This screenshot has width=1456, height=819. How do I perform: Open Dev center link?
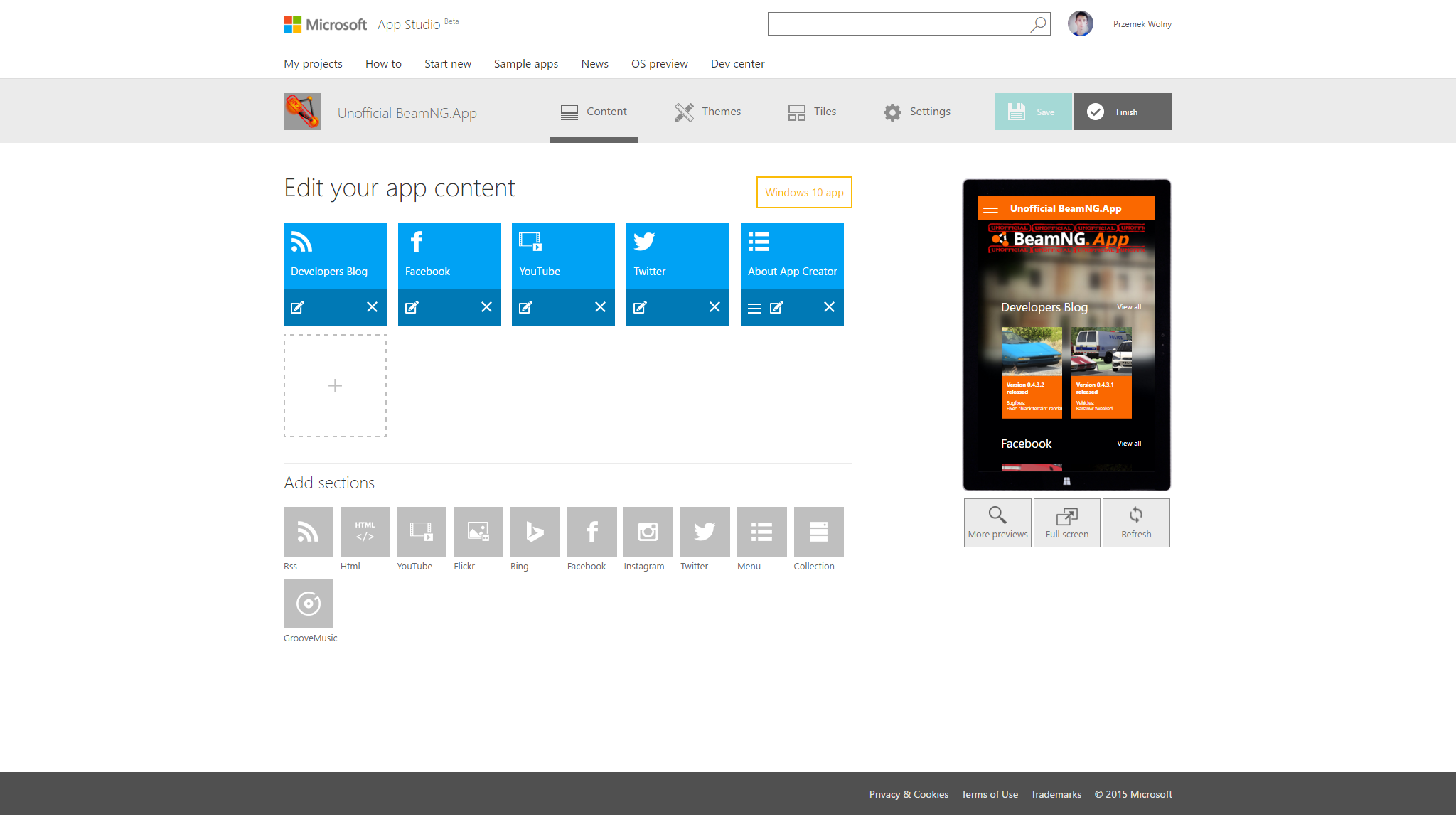click(x=738, y=64)
